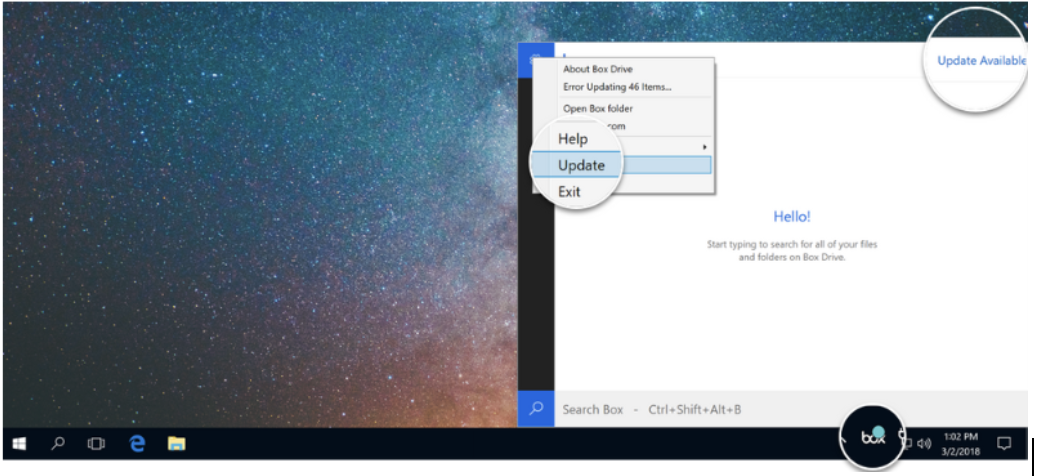Open the Windows Start menu
The height and width of the screenshot is (476, 1038).
coord(19,443)
